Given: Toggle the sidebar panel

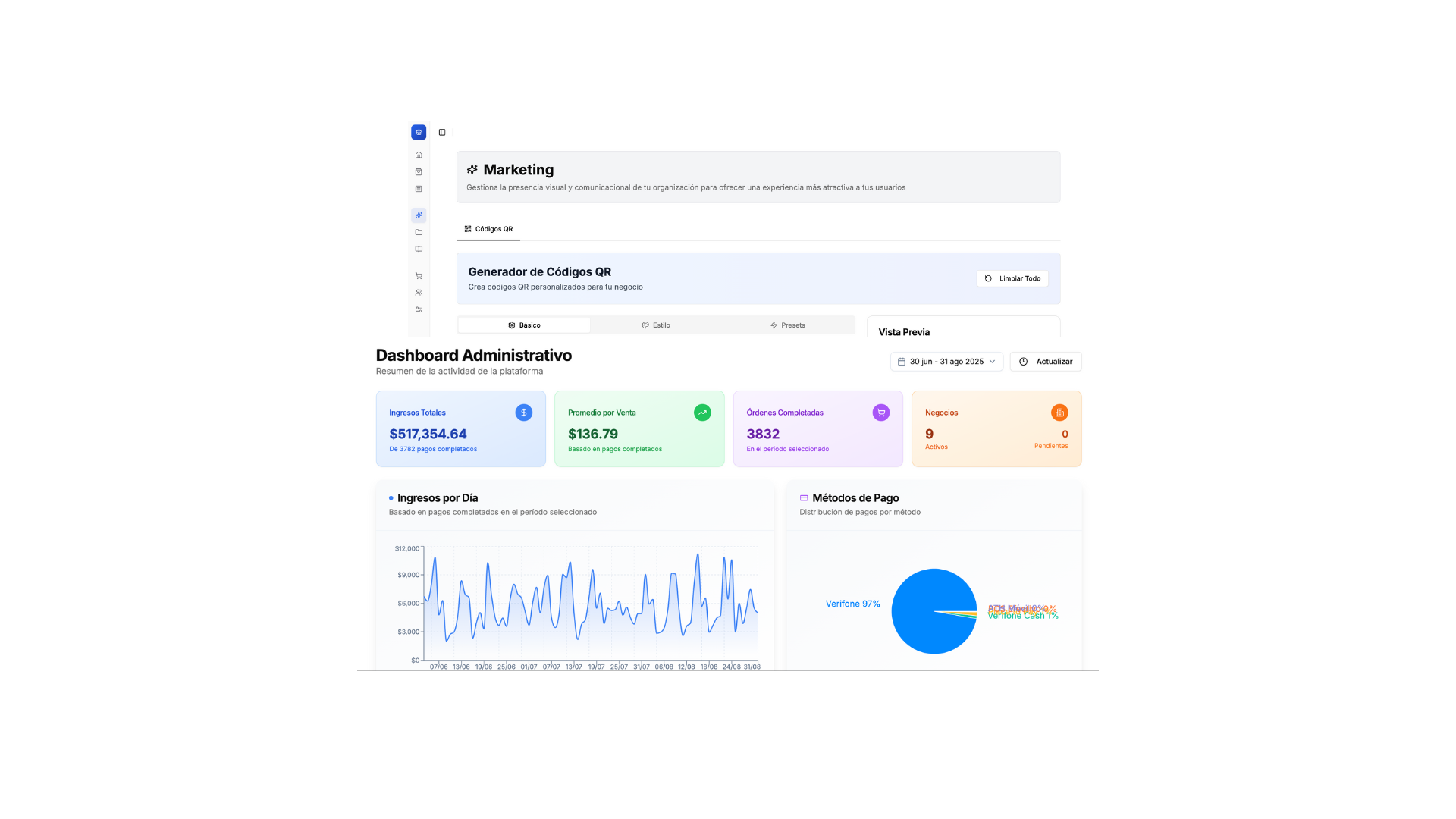Looking at the screenshot, I should 442,132.
